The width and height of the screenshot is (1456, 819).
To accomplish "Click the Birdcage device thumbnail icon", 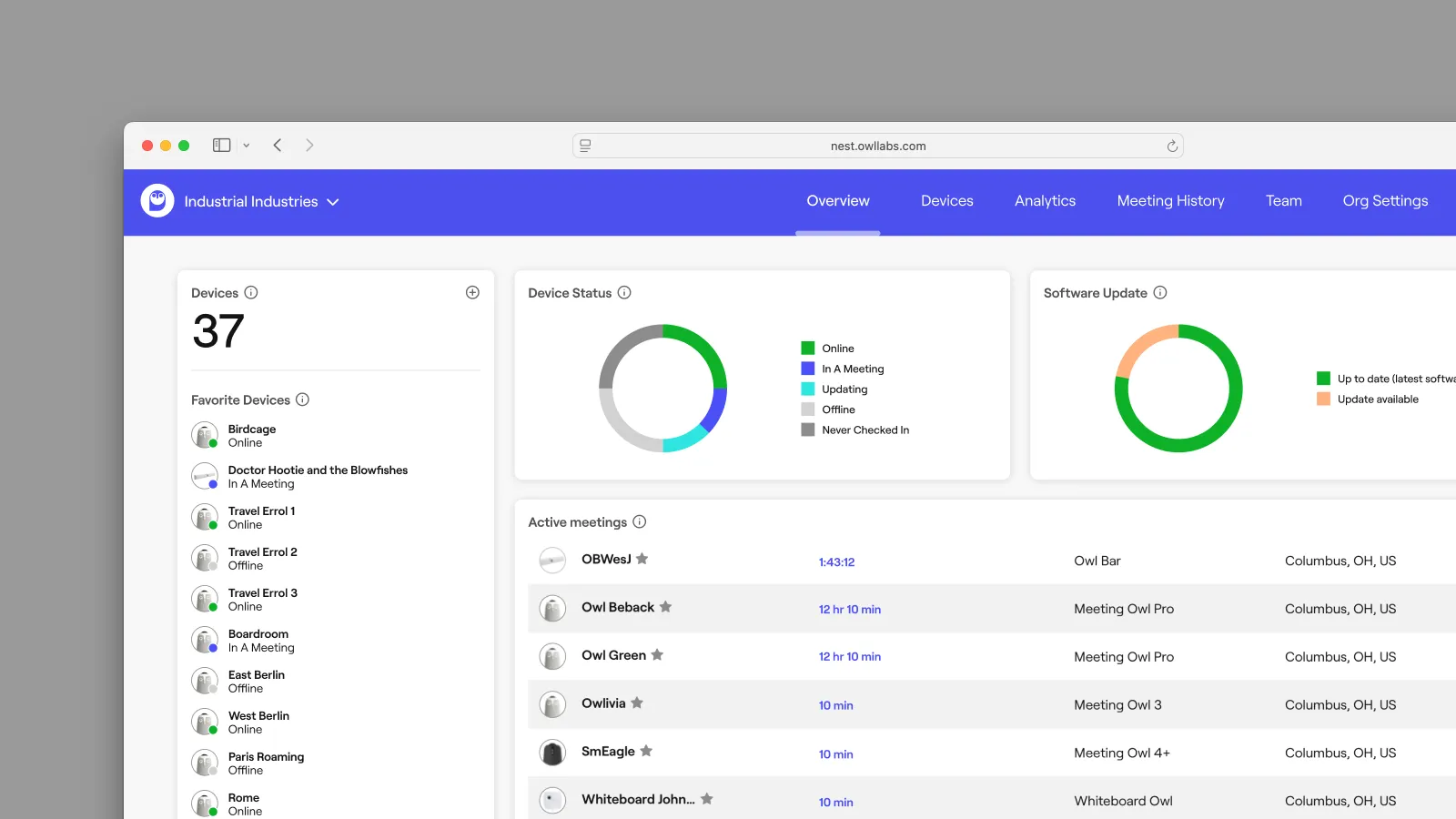I will (x=205, y=435).
